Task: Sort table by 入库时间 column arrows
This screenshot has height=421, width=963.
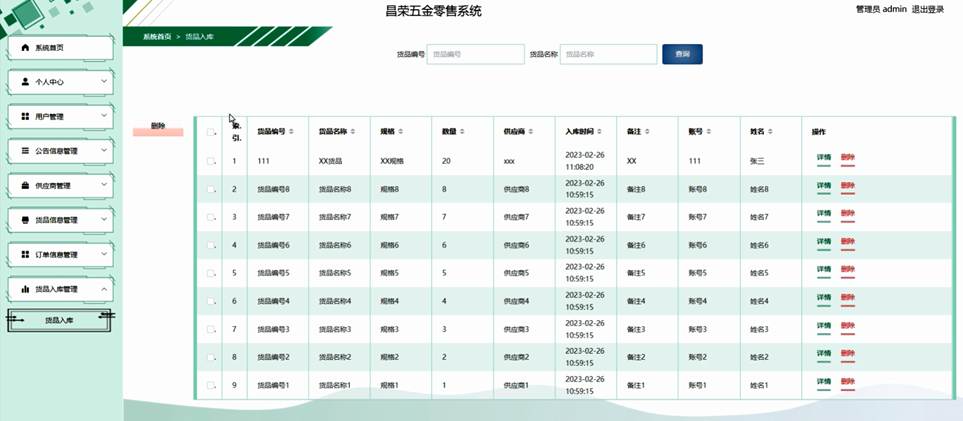Action: pyautogui.click(x=599, y=132)
